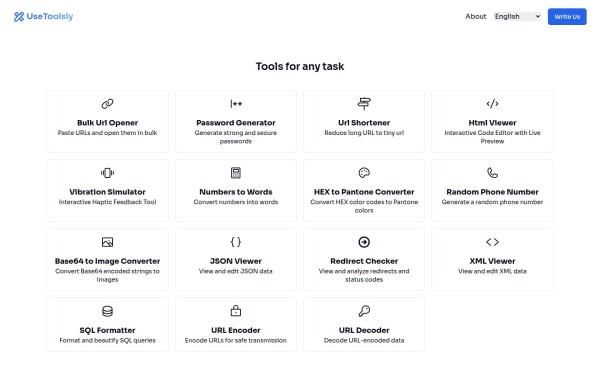Click the Random Phone Number handset icon
600x375 pixels.
492,173
